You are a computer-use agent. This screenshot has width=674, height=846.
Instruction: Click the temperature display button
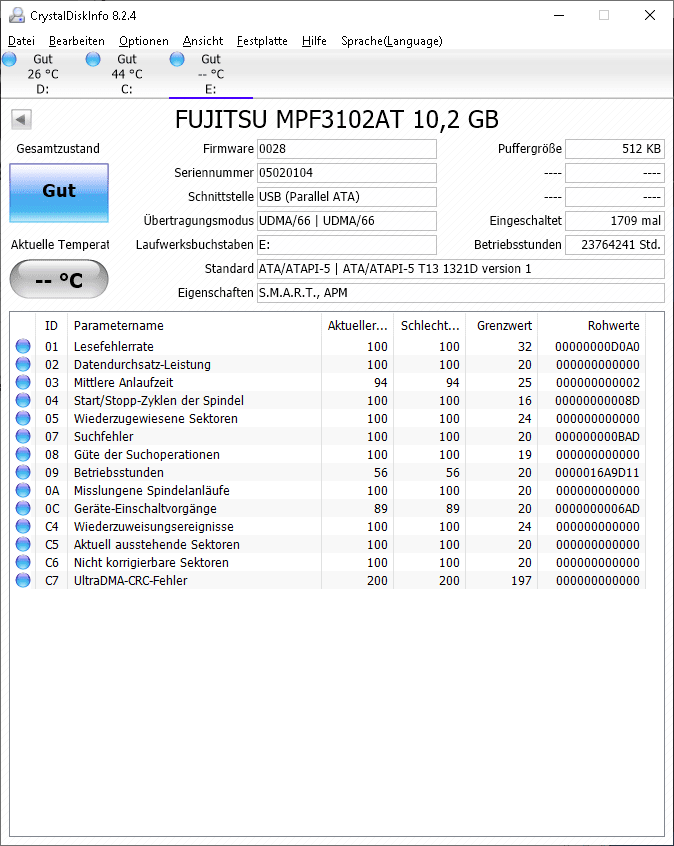(59, 279)
